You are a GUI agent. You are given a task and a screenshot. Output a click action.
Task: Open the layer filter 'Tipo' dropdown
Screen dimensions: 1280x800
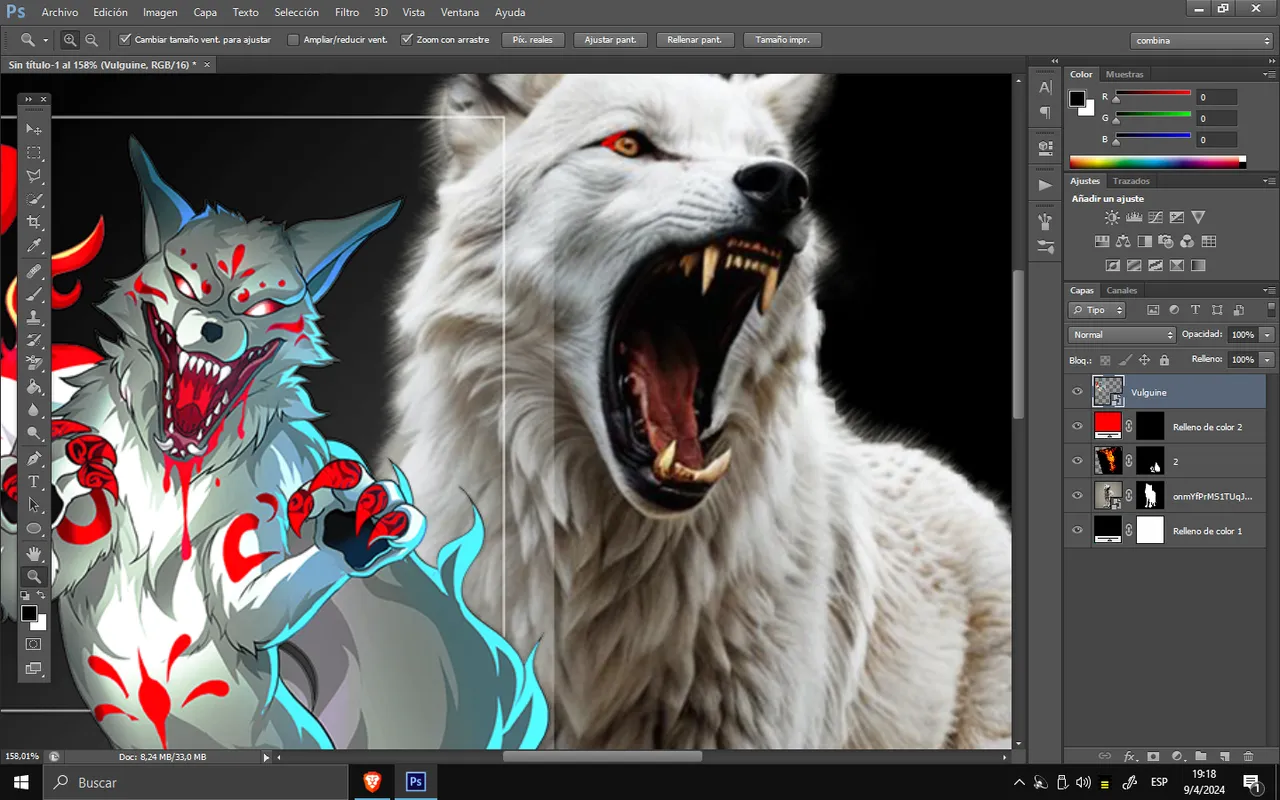(x=1097, y=310)
